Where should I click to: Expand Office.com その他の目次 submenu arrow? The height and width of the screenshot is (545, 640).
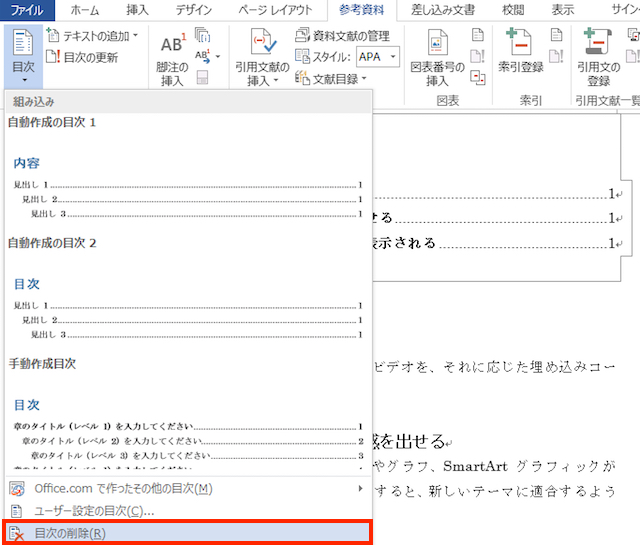point(360,488)
